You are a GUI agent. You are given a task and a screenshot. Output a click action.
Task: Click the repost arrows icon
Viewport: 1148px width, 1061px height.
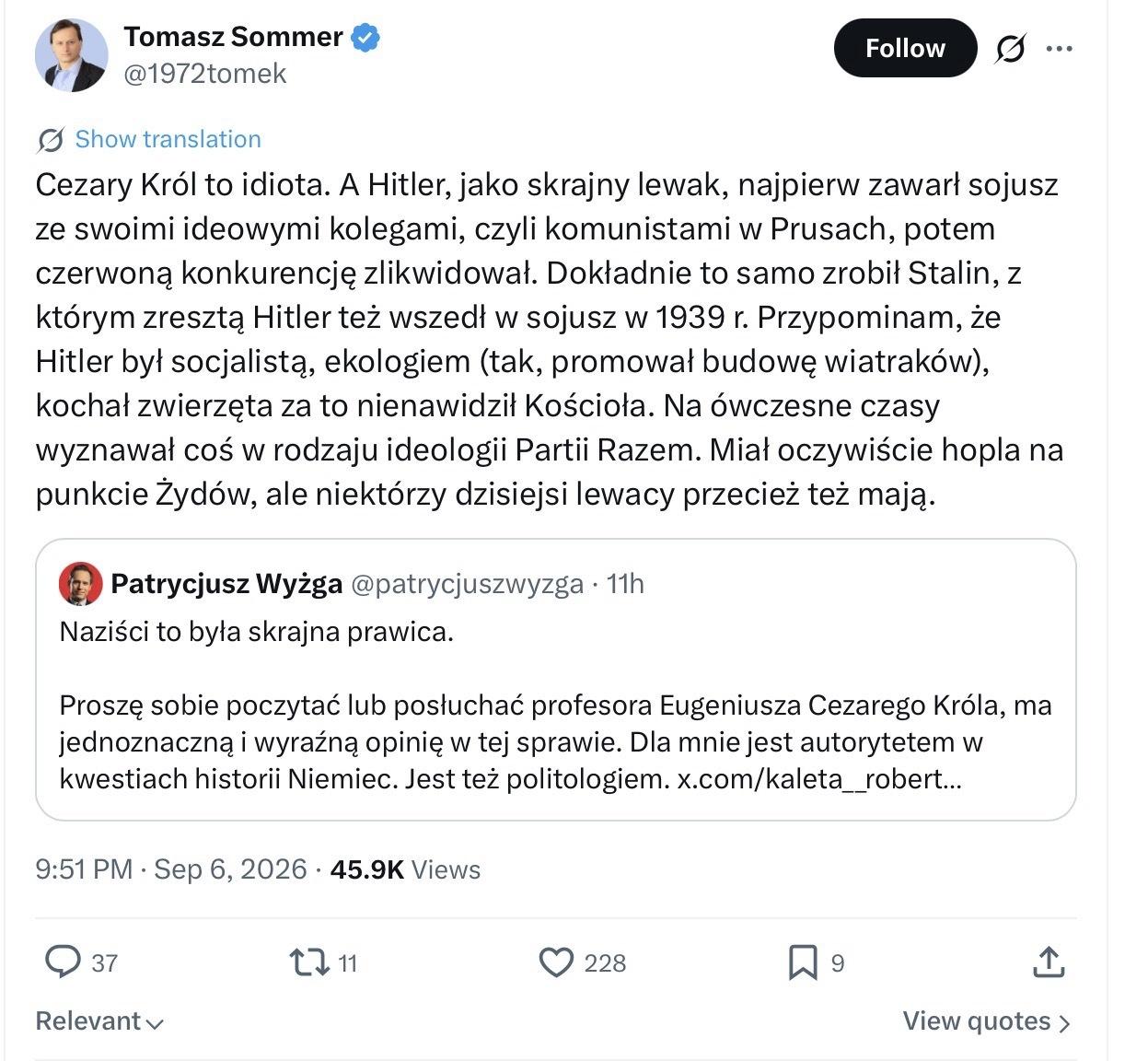309,962
